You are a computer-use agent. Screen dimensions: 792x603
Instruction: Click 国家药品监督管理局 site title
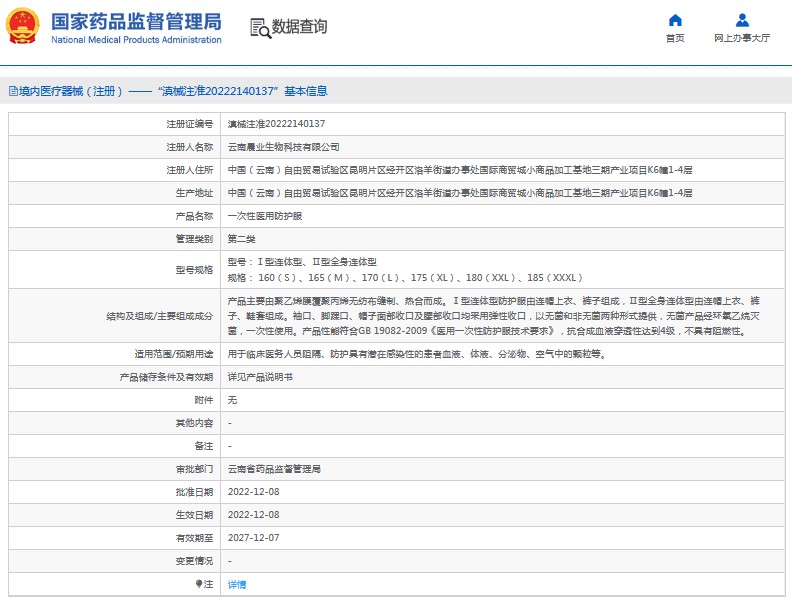point(136,22)
